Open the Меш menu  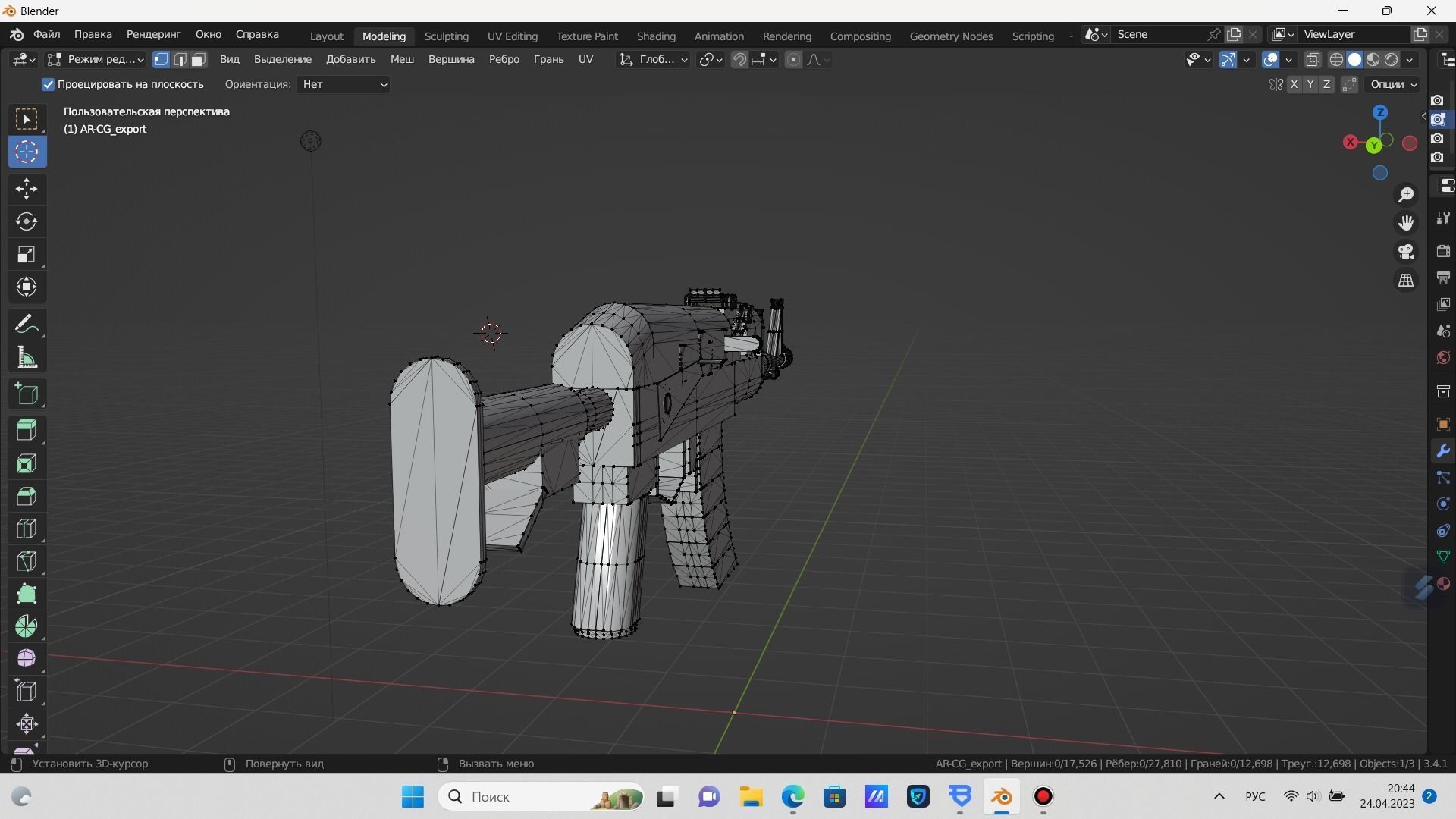click(x=402, y=59)
